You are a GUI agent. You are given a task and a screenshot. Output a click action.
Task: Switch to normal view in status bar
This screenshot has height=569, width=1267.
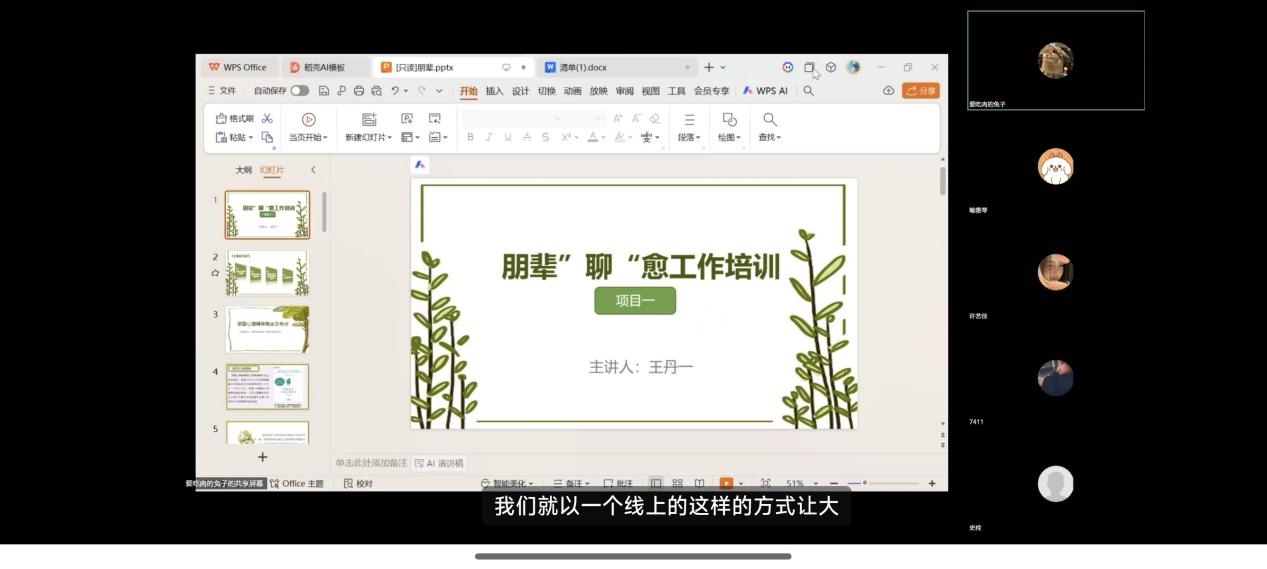point(655,483)
